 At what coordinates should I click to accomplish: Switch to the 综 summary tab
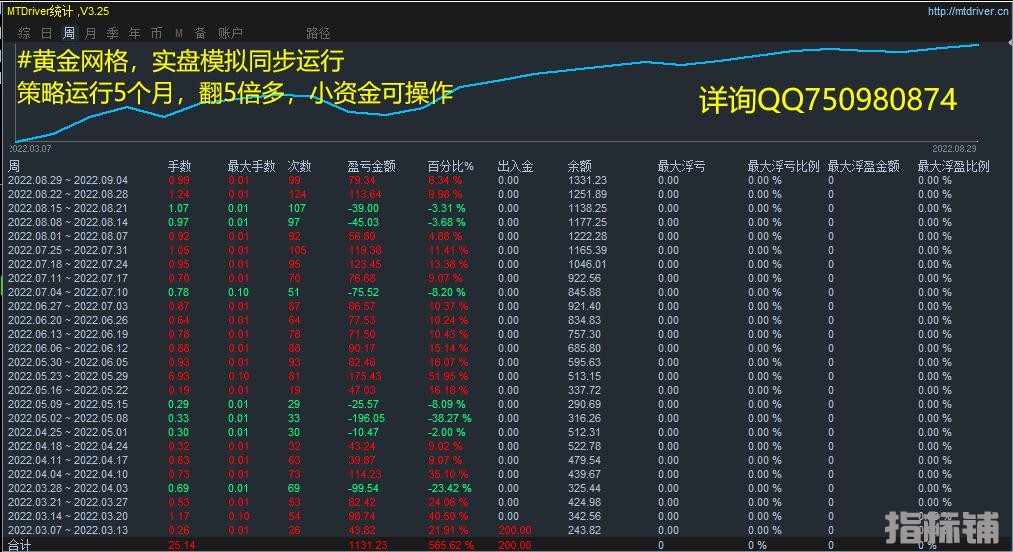coord(25,33)
